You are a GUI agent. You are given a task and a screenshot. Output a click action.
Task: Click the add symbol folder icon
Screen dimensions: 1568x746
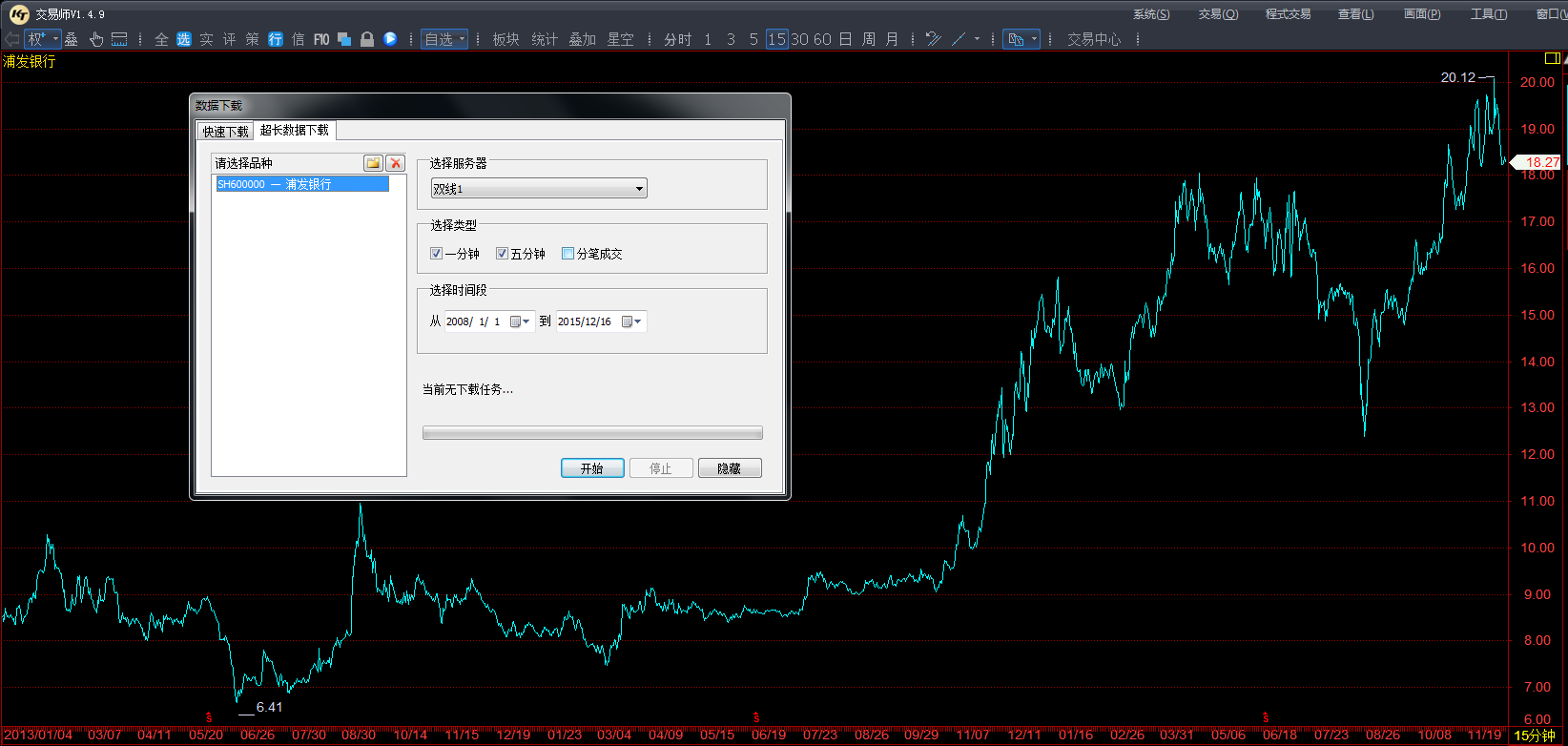(x=373, y=163)
